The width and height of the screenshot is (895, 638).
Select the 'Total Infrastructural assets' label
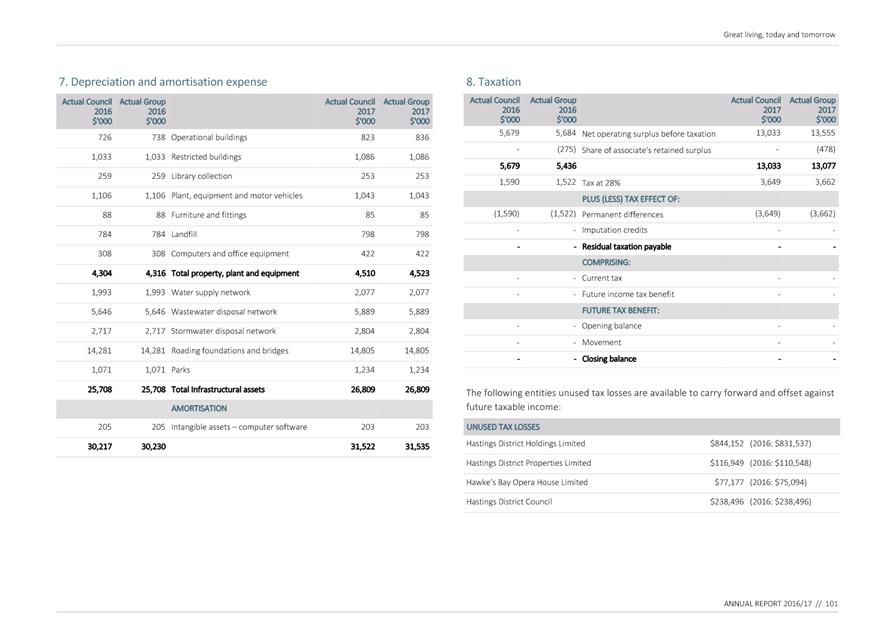pos(218,390)
